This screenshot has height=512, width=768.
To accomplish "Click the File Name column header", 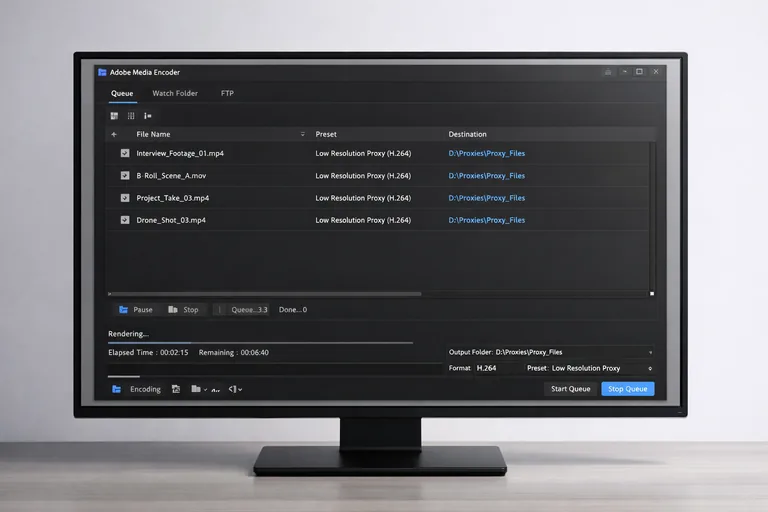I will click(x=153, y=134).
